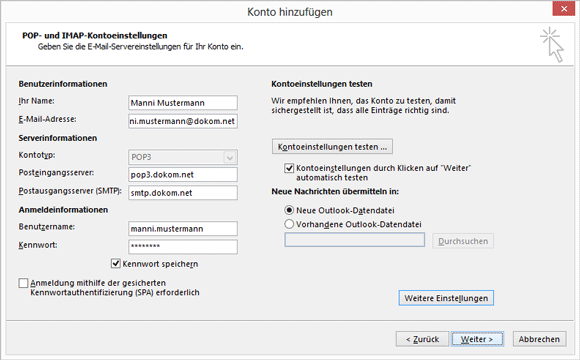
Task: Click 'Neue Nachrichten übermitteln in:' label
Action: point(335,191)
